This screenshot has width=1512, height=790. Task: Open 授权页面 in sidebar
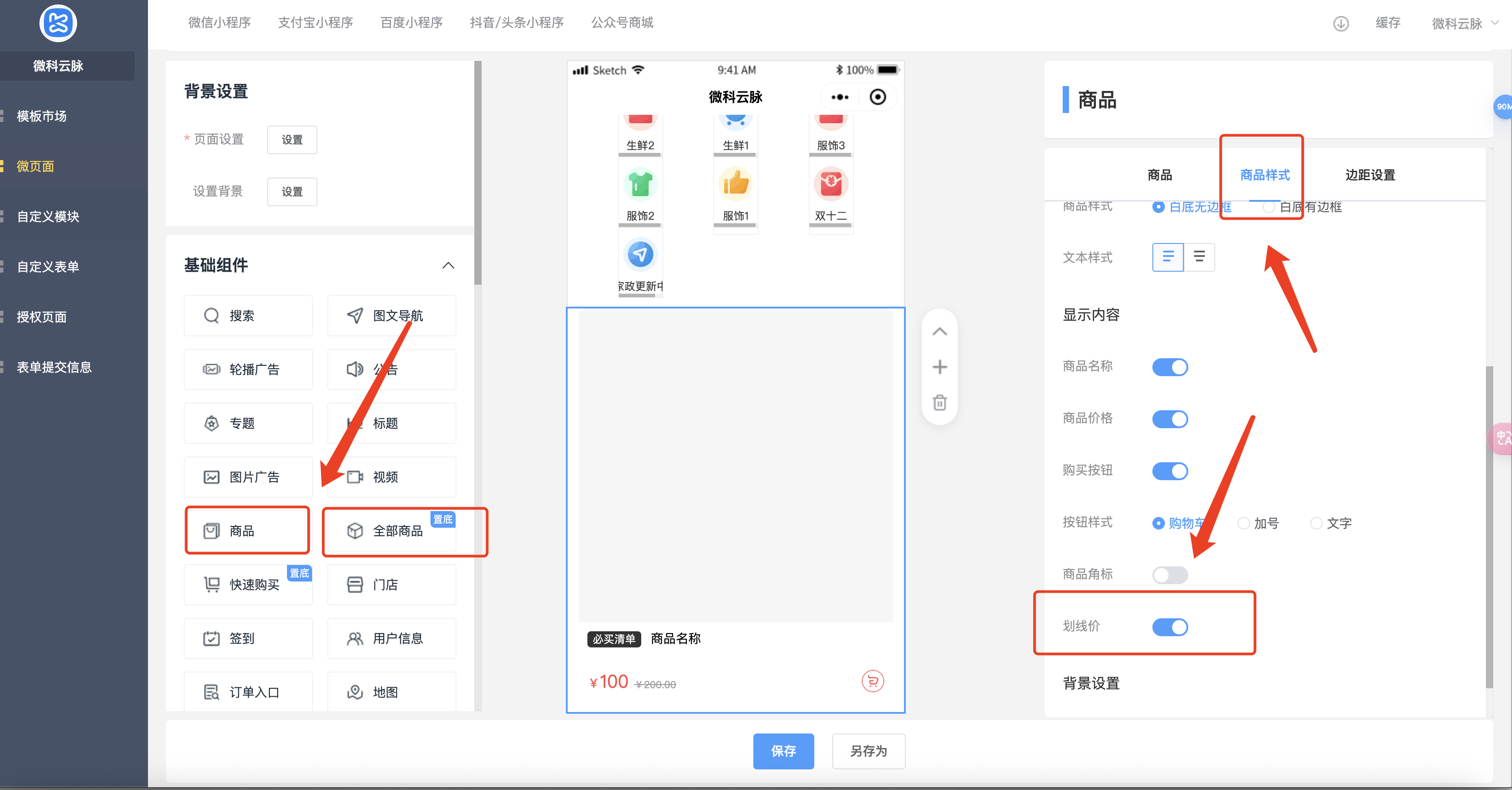[x=41, y=317]
